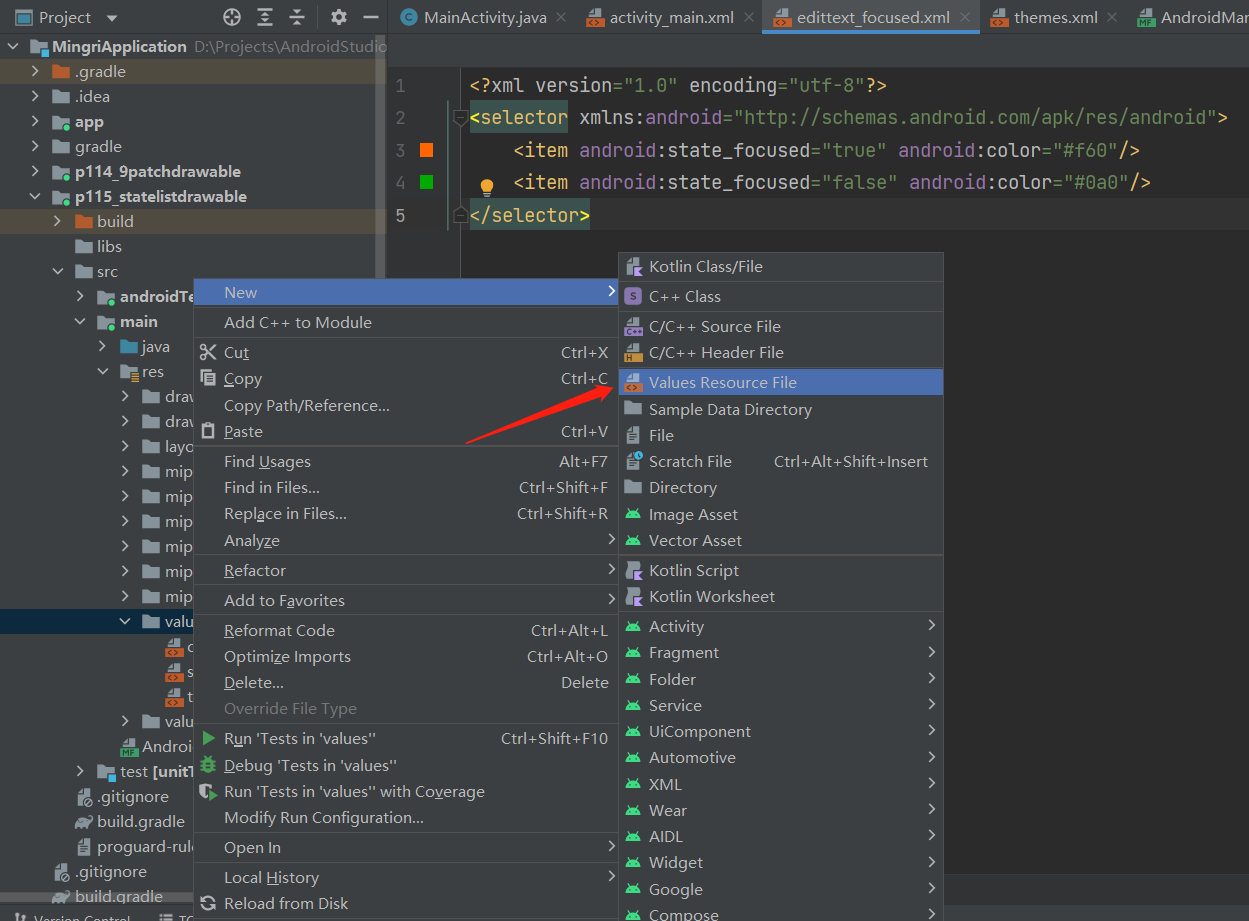Choose Reformat Code
Image resolution: width=1249 pixels, height=921 pixels.
pyautogui.click(x=406, y=630)
